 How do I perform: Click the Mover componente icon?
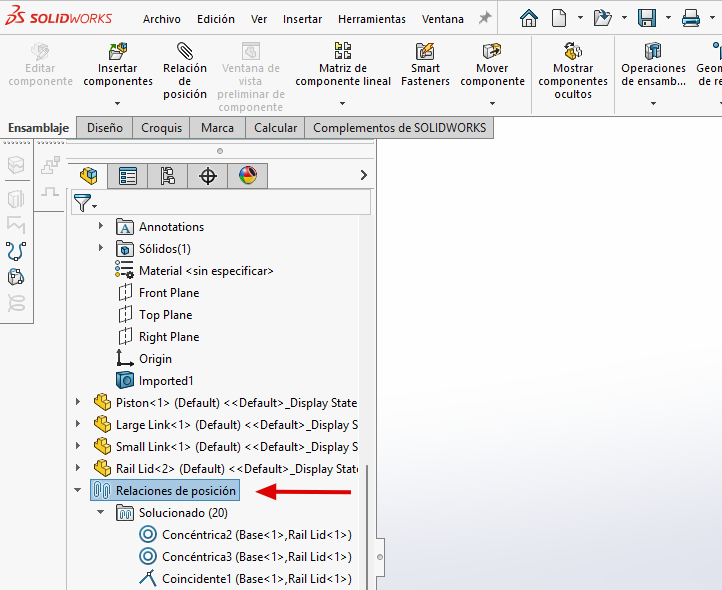(492, 51)
